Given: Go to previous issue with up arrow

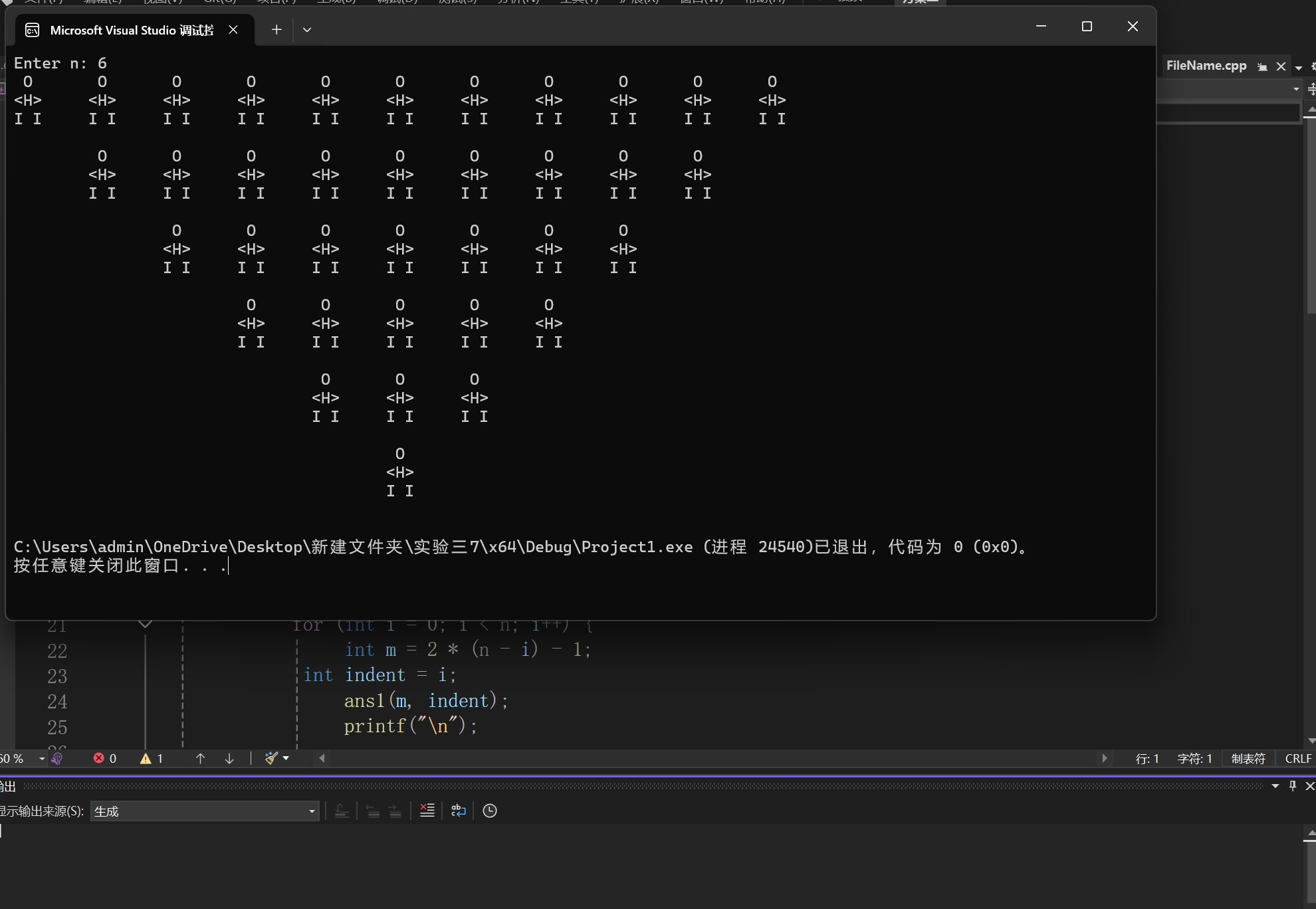Looking at the screenshot, I should coord(200,758).
